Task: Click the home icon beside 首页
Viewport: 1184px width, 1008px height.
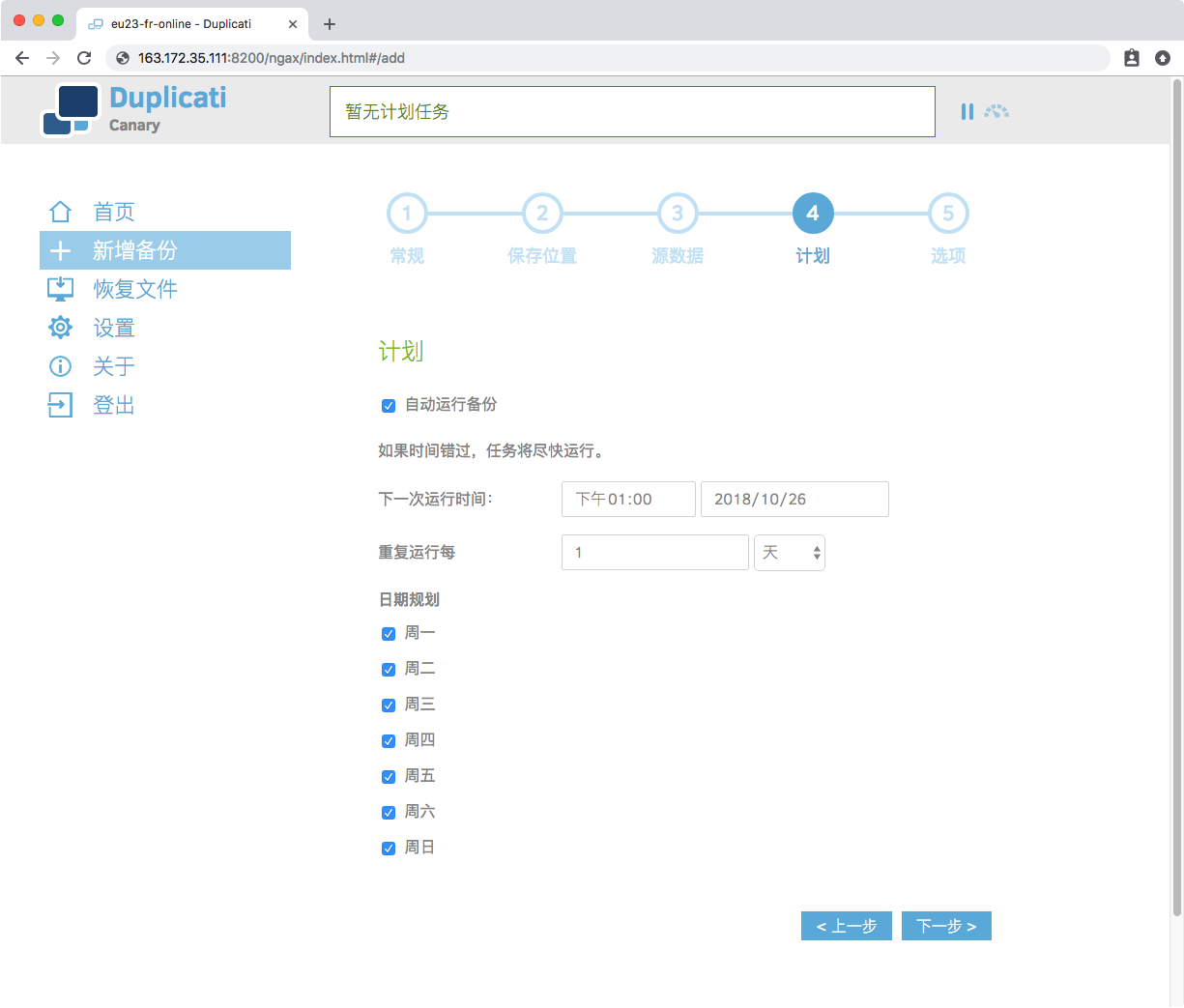Action: click(60, 212)
